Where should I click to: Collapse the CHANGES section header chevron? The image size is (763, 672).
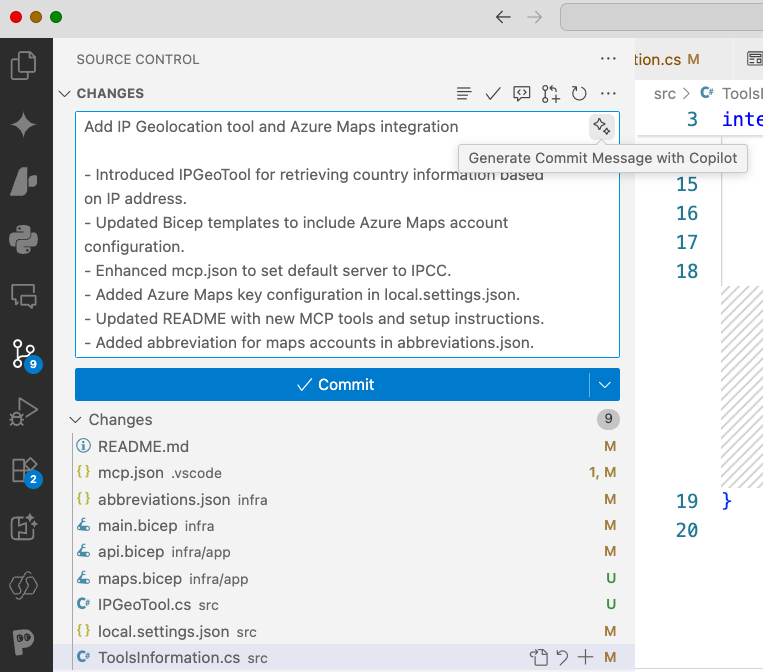tap(65, 93)
